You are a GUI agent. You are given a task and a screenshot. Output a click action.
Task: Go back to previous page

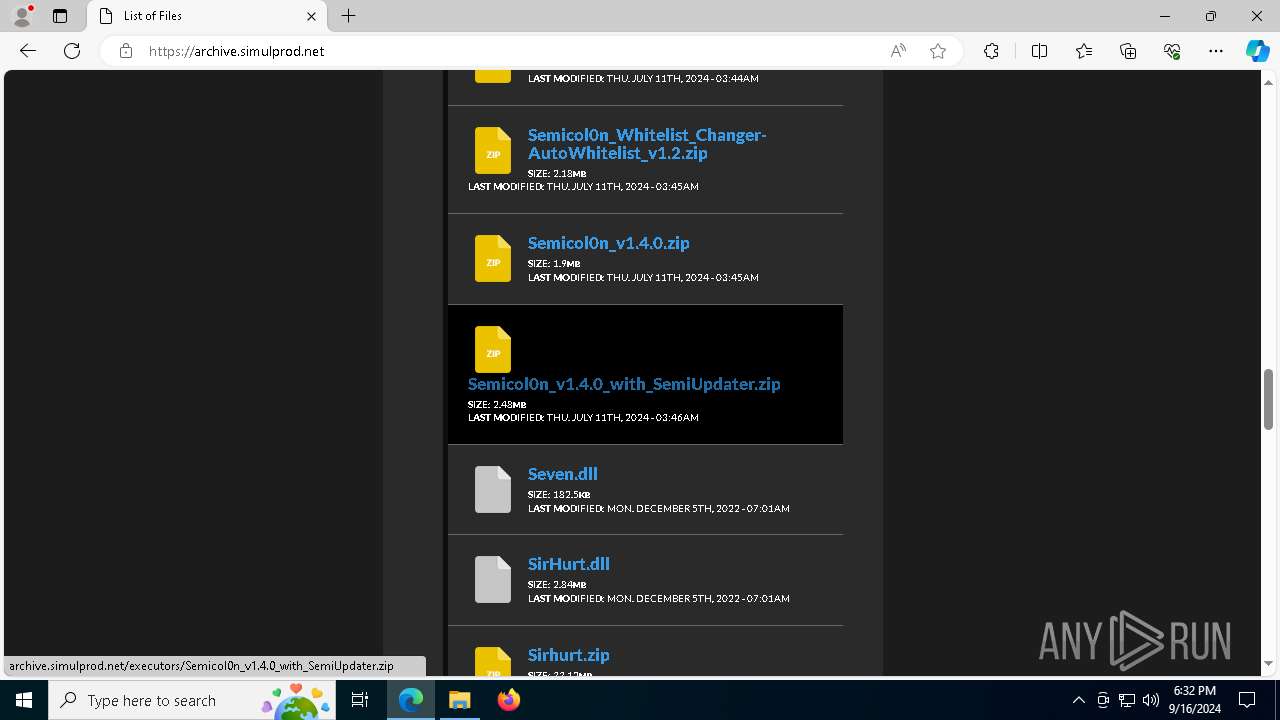pos(28,51)
